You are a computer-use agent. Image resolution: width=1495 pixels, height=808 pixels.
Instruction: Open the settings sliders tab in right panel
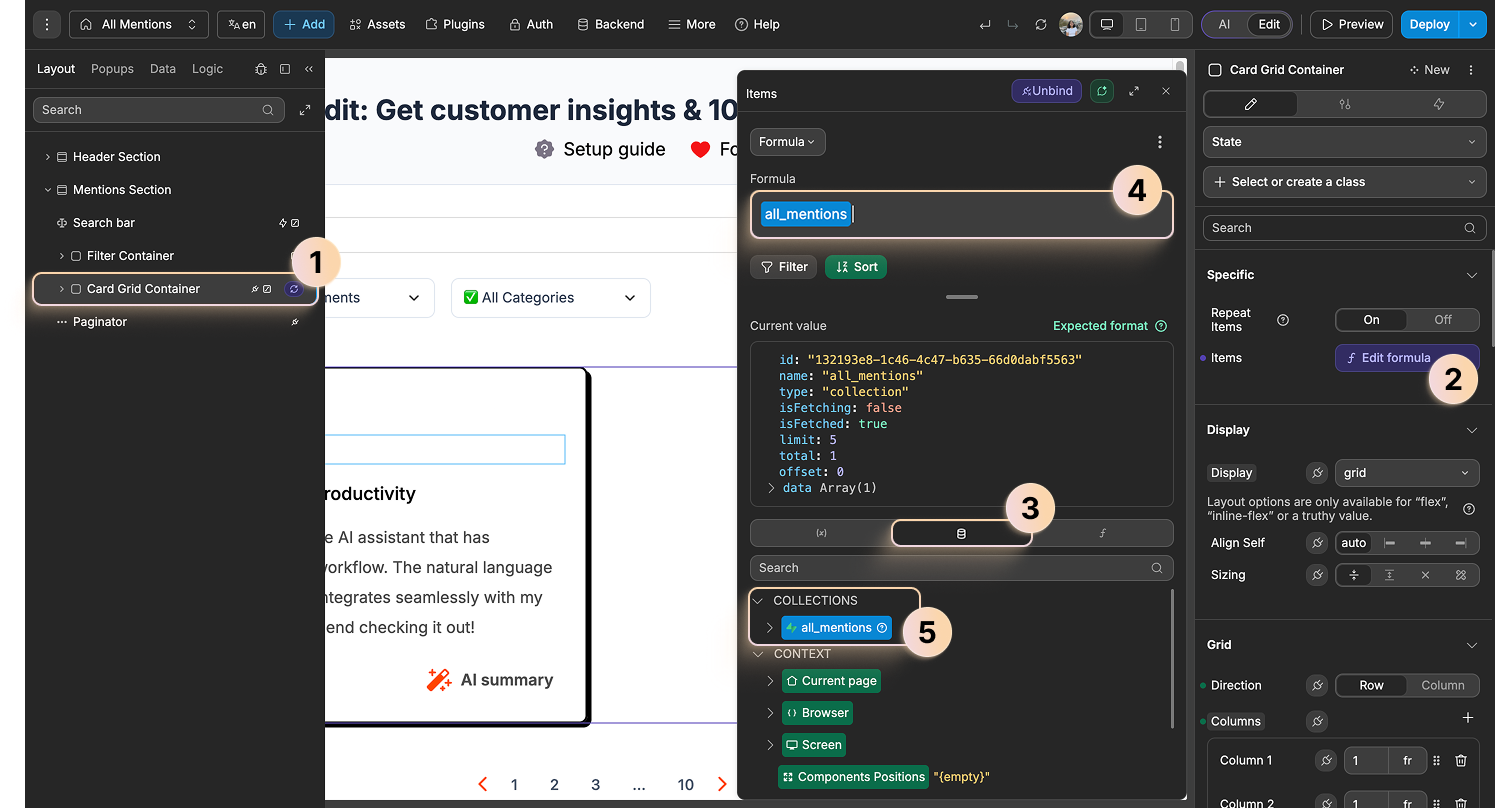click(x=1345, y=104)
